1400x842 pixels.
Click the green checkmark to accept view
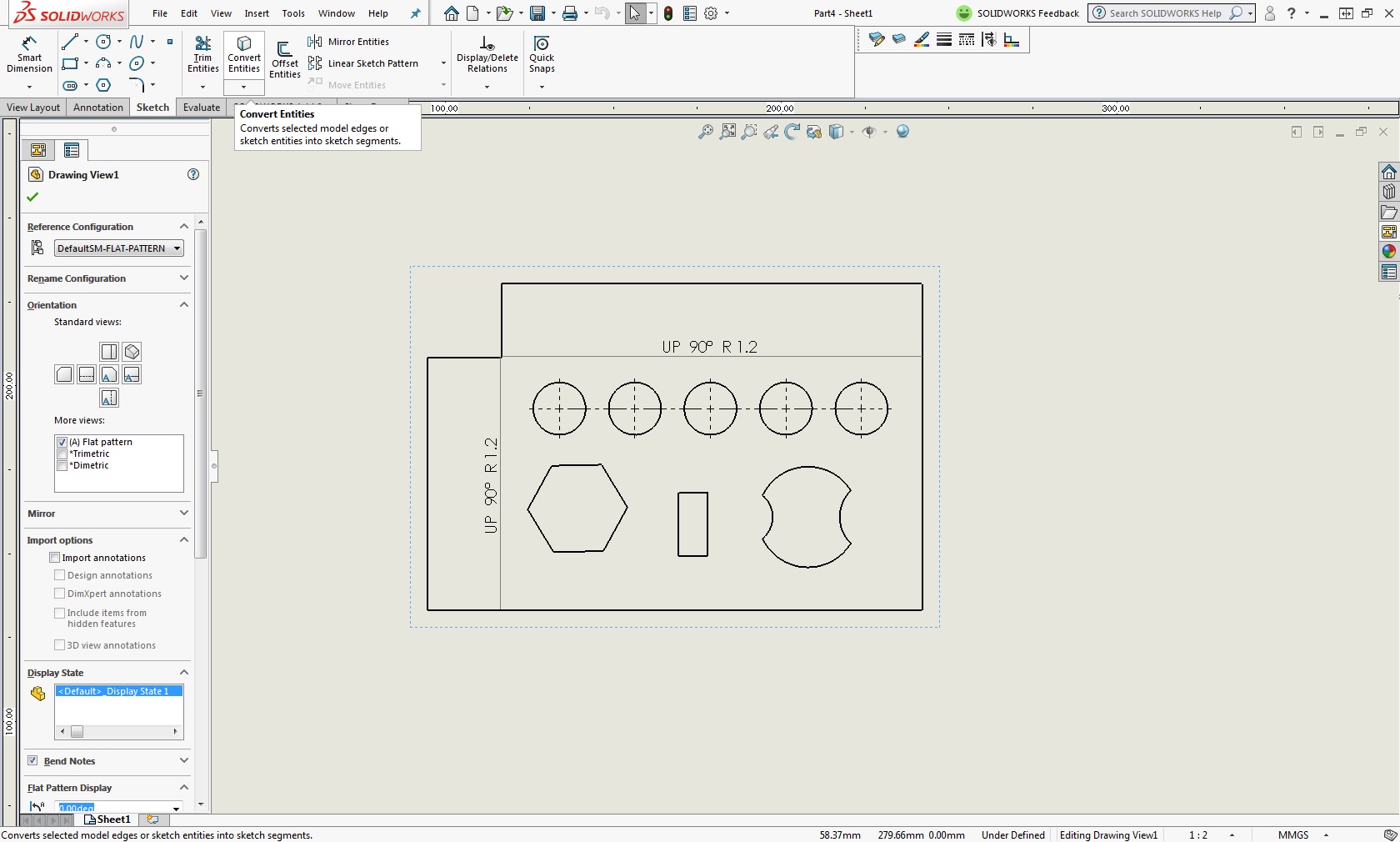[x=33, y=197]
